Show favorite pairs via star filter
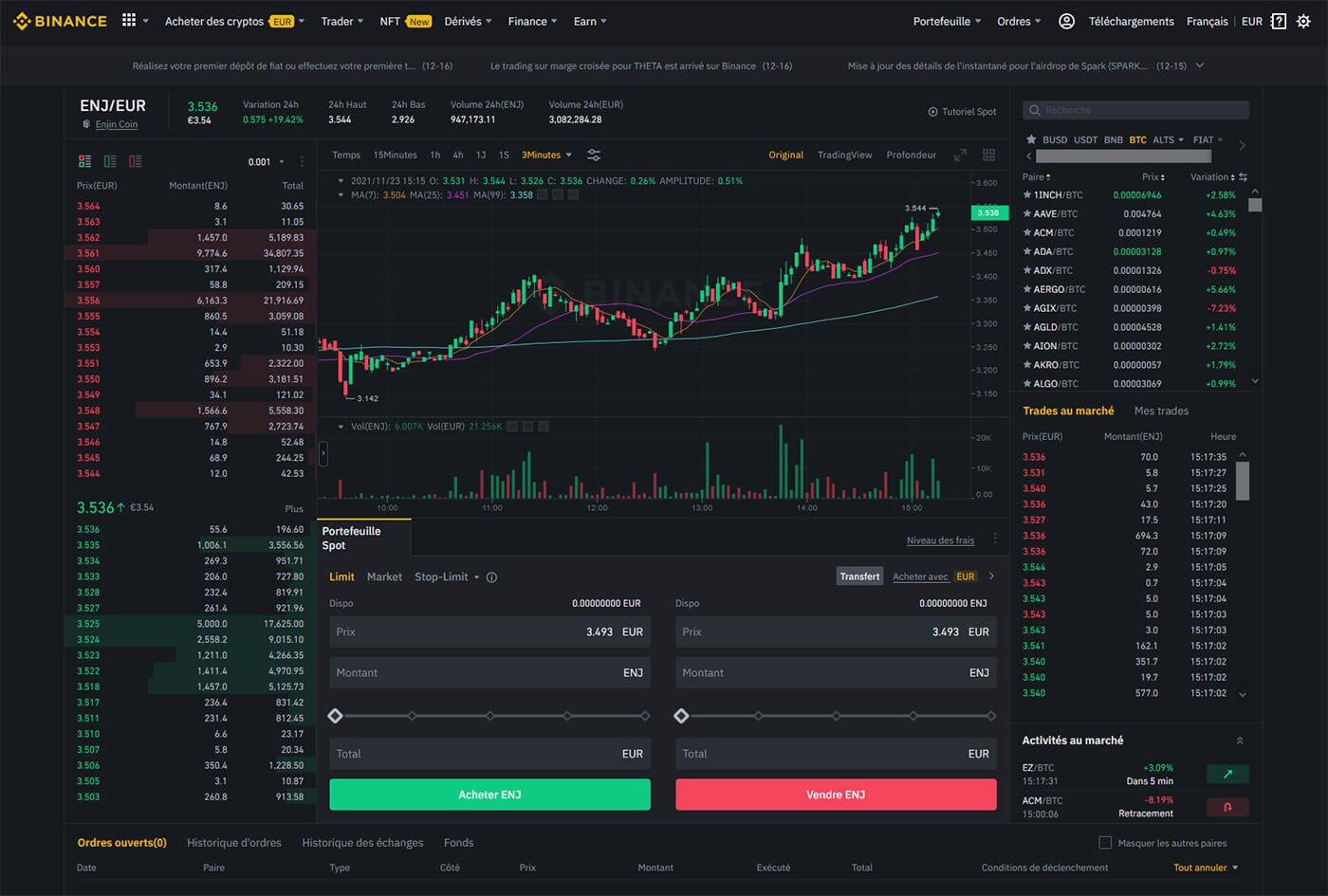Image resolution: width=1328 pixels, height=896 pixels. pyautogui.click(x=1031, y=139)
